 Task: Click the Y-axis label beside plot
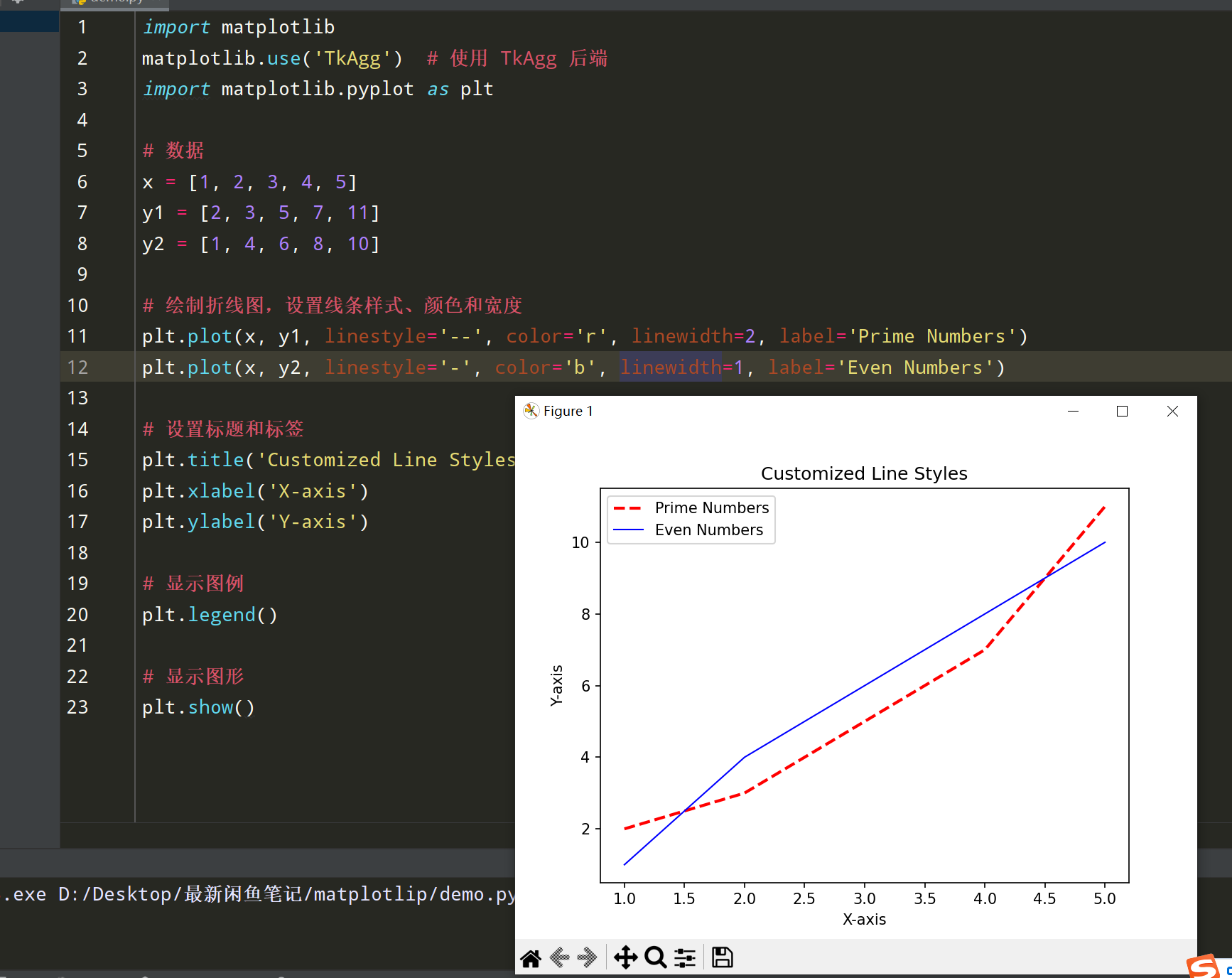pyautogui.click(x=556, y=685)
